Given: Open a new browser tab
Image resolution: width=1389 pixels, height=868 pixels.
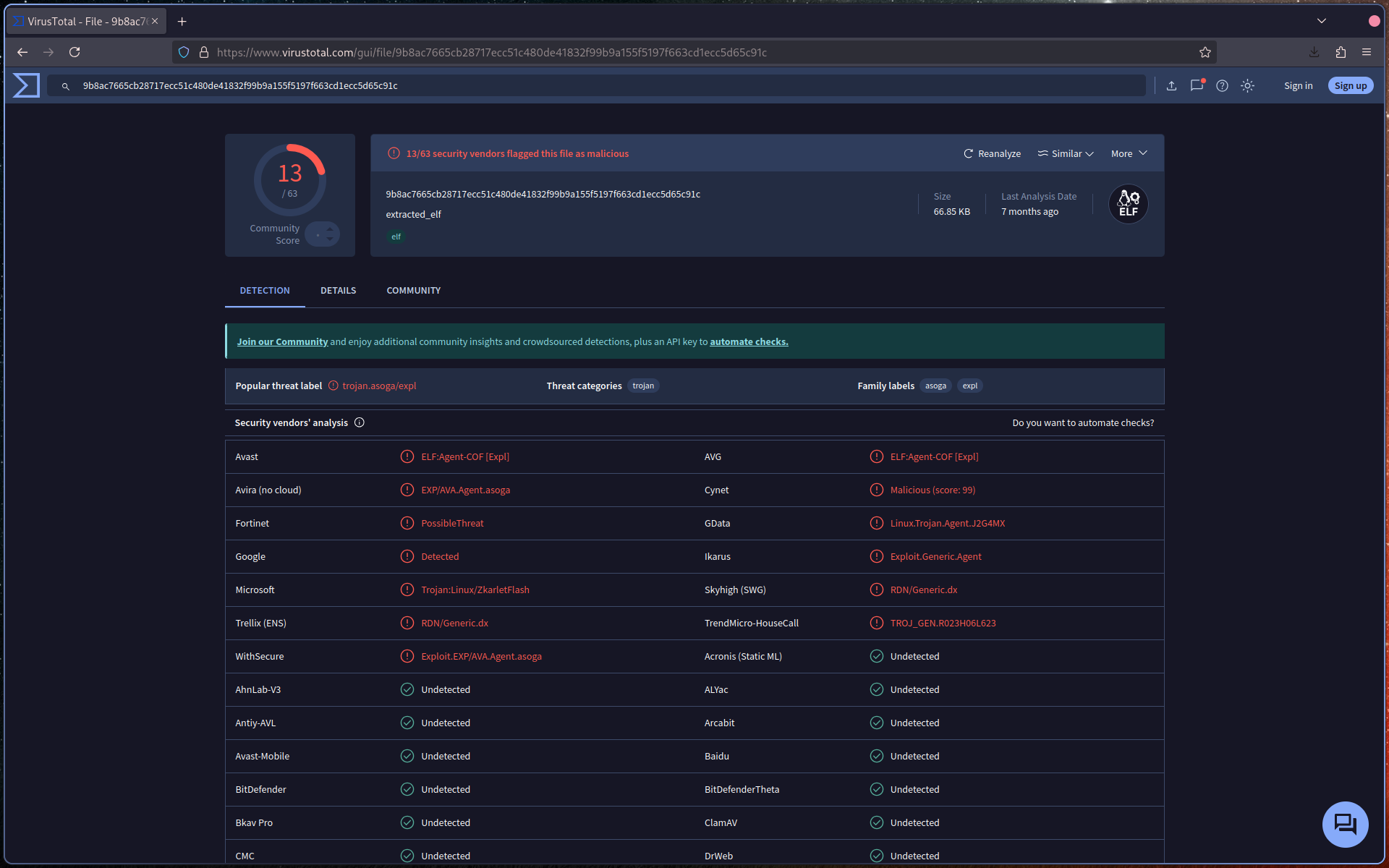Looking at the screenshot, I should point(182,22).
